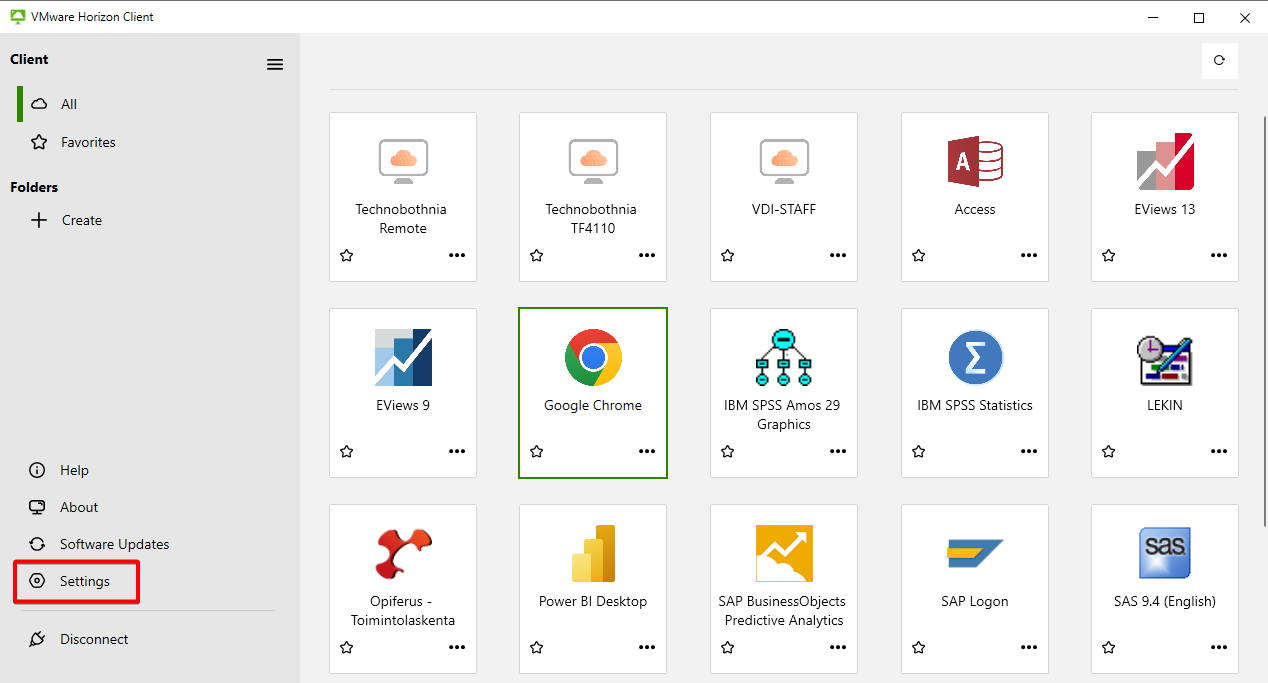Open the LEKIN application icon
The image size is (1268, 683).
pyautogui.click(x=1165, y=358)
